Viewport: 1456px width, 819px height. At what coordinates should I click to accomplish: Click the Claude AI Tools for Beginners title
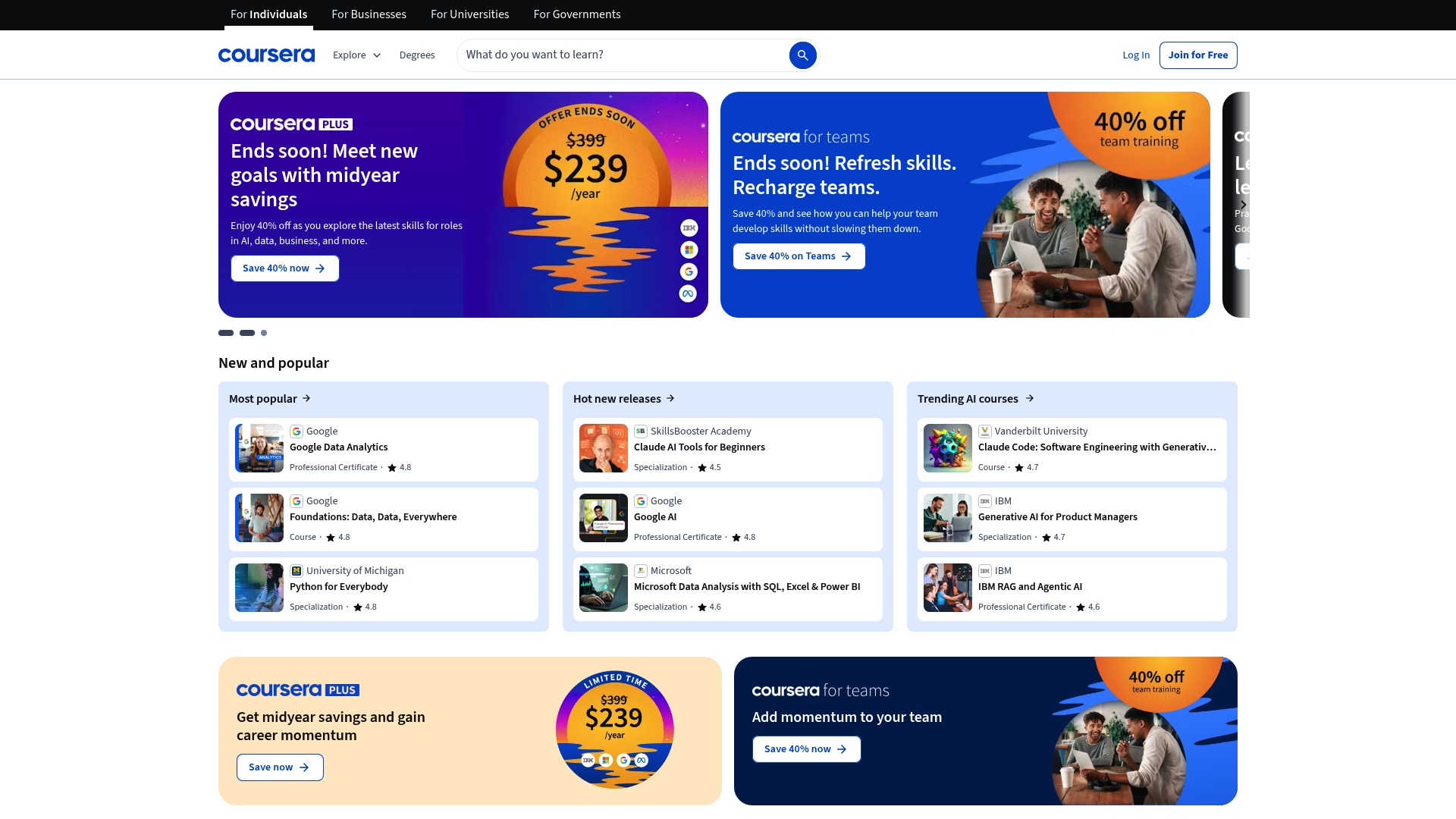pos(699,447)
